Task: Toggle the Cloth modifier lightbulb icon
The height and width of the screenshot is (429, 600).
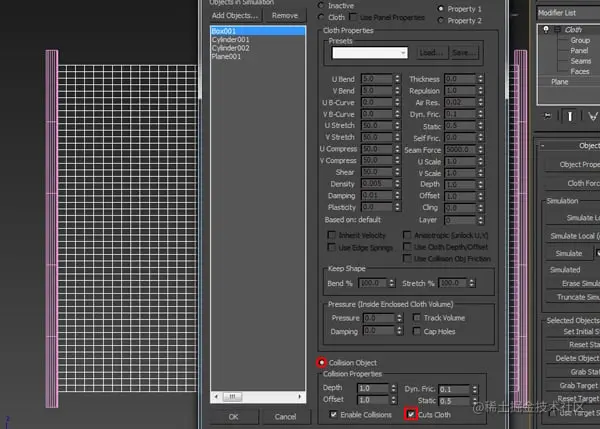Action: coord(546,29)
